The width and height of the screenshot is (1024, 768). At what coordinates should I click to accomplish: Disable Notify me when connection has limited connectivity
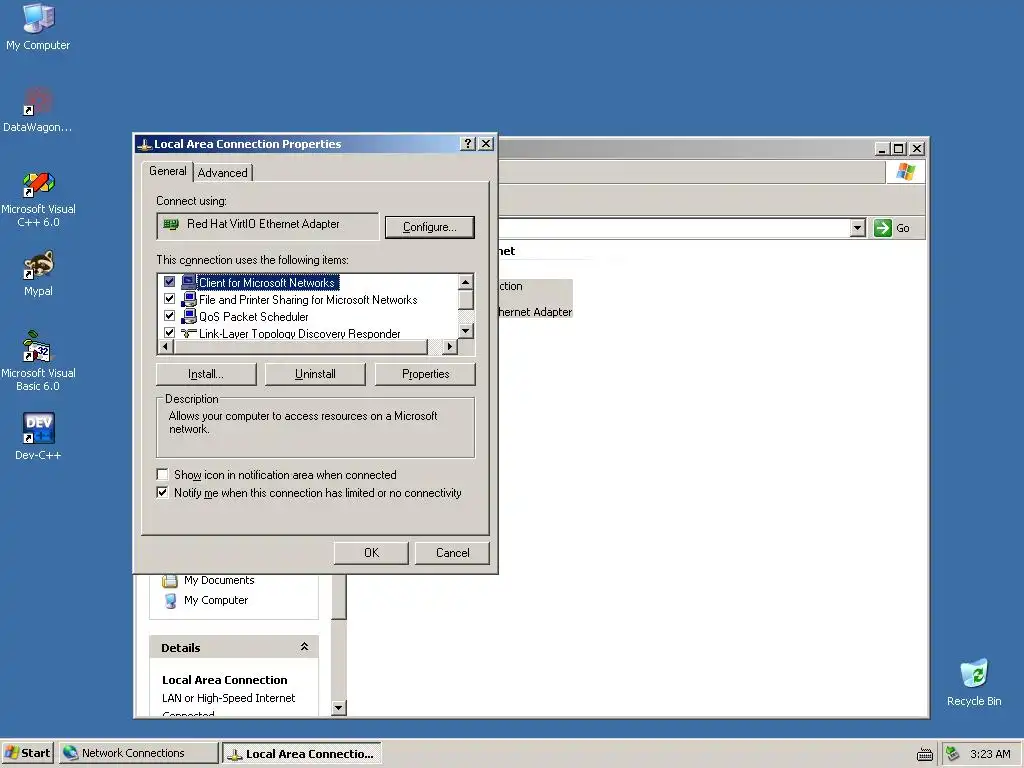click(163, 492)
